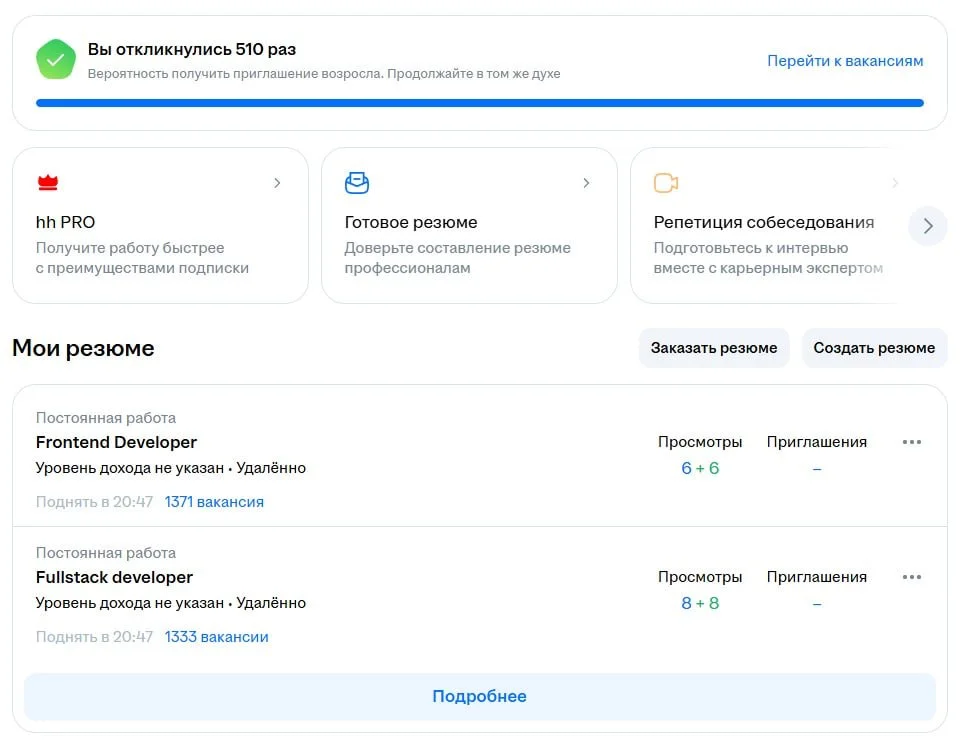
Task: Click Готовое резюме card title
Action: point(411,222)
